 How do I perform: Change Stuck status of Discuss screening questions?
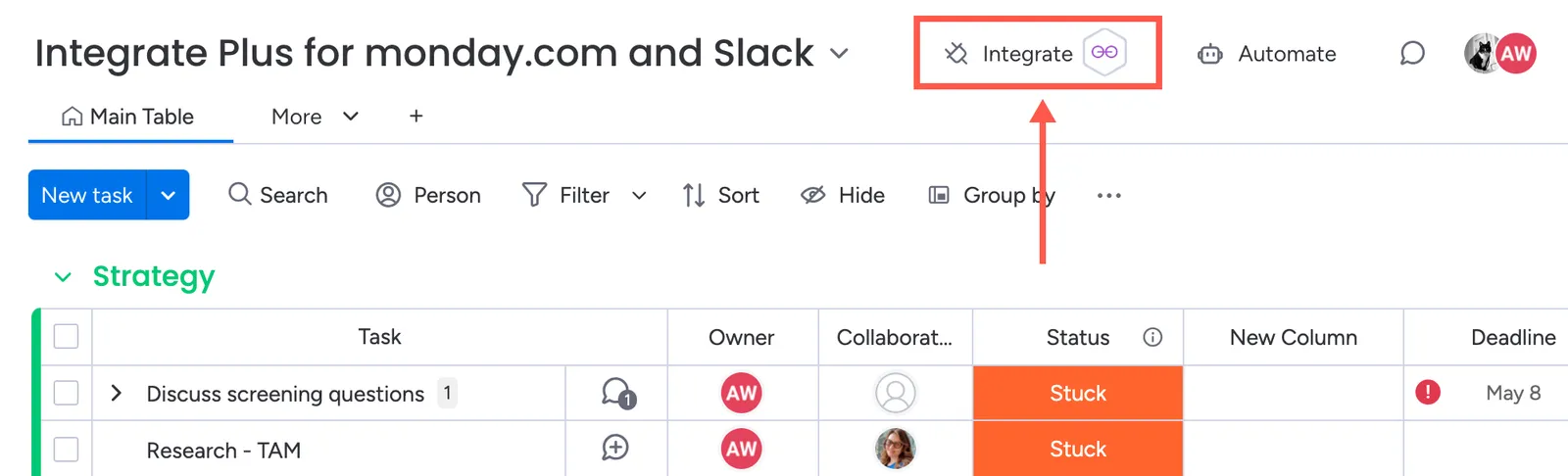pyautogui.click(x=1078, y=393)
